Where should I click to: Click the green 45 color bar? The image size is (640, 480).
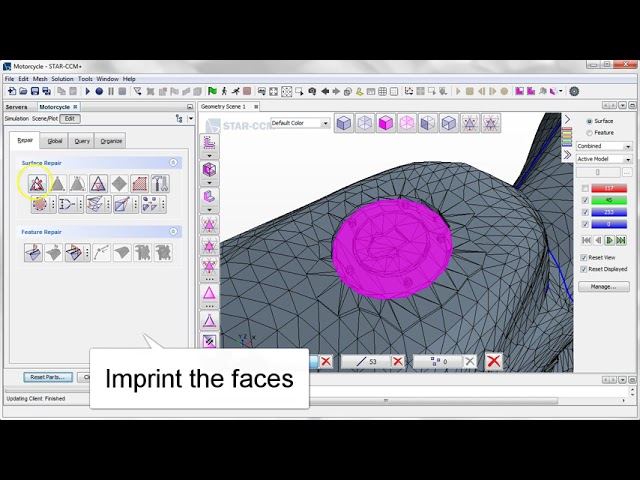(609, 200)
